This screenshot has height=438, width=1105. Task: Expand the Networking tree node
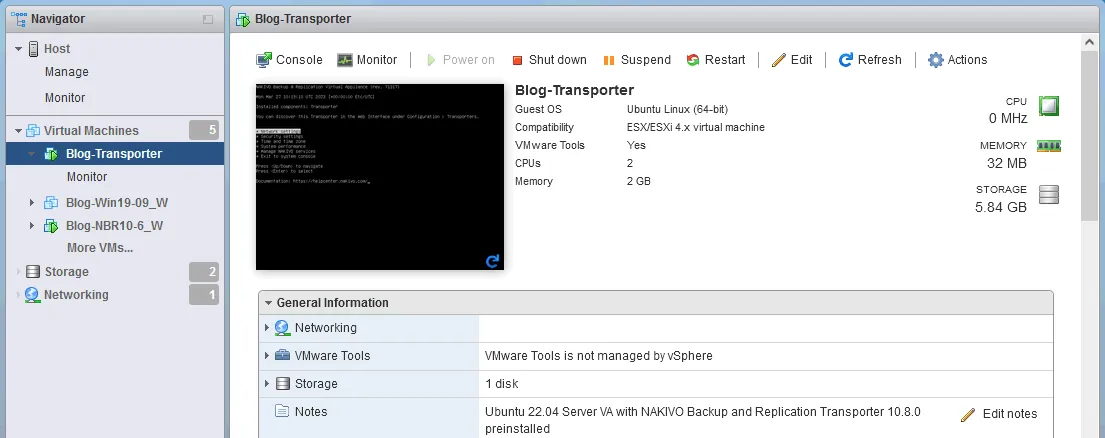(18, 295)
